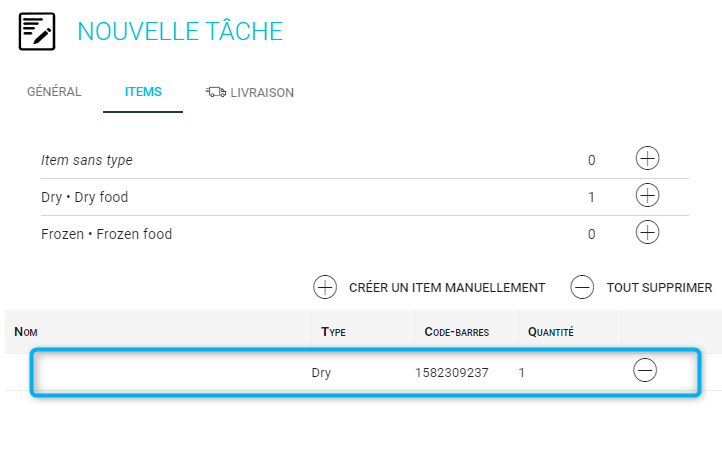Click the Code-barres column header

457,332
